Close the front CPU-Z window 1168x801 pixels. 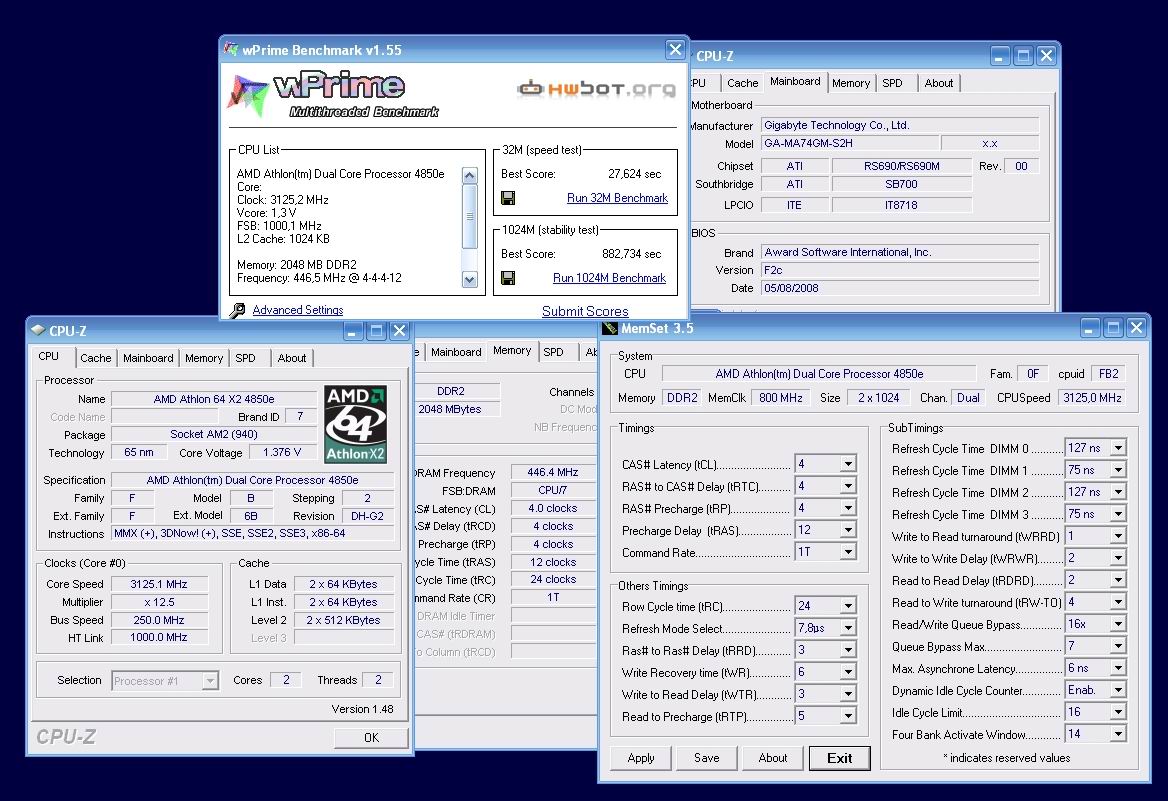pos(399,331)
